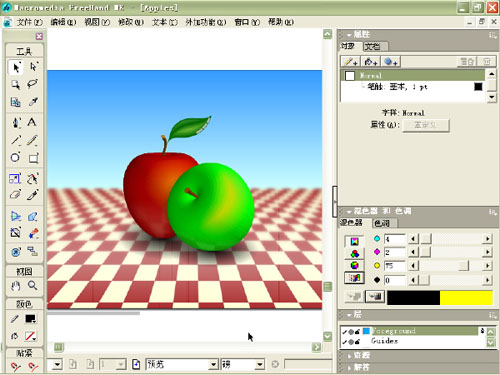Viewport: 500px width, 375px height.
Task: Select the Ellipse tool
Action: coord(15,158)
